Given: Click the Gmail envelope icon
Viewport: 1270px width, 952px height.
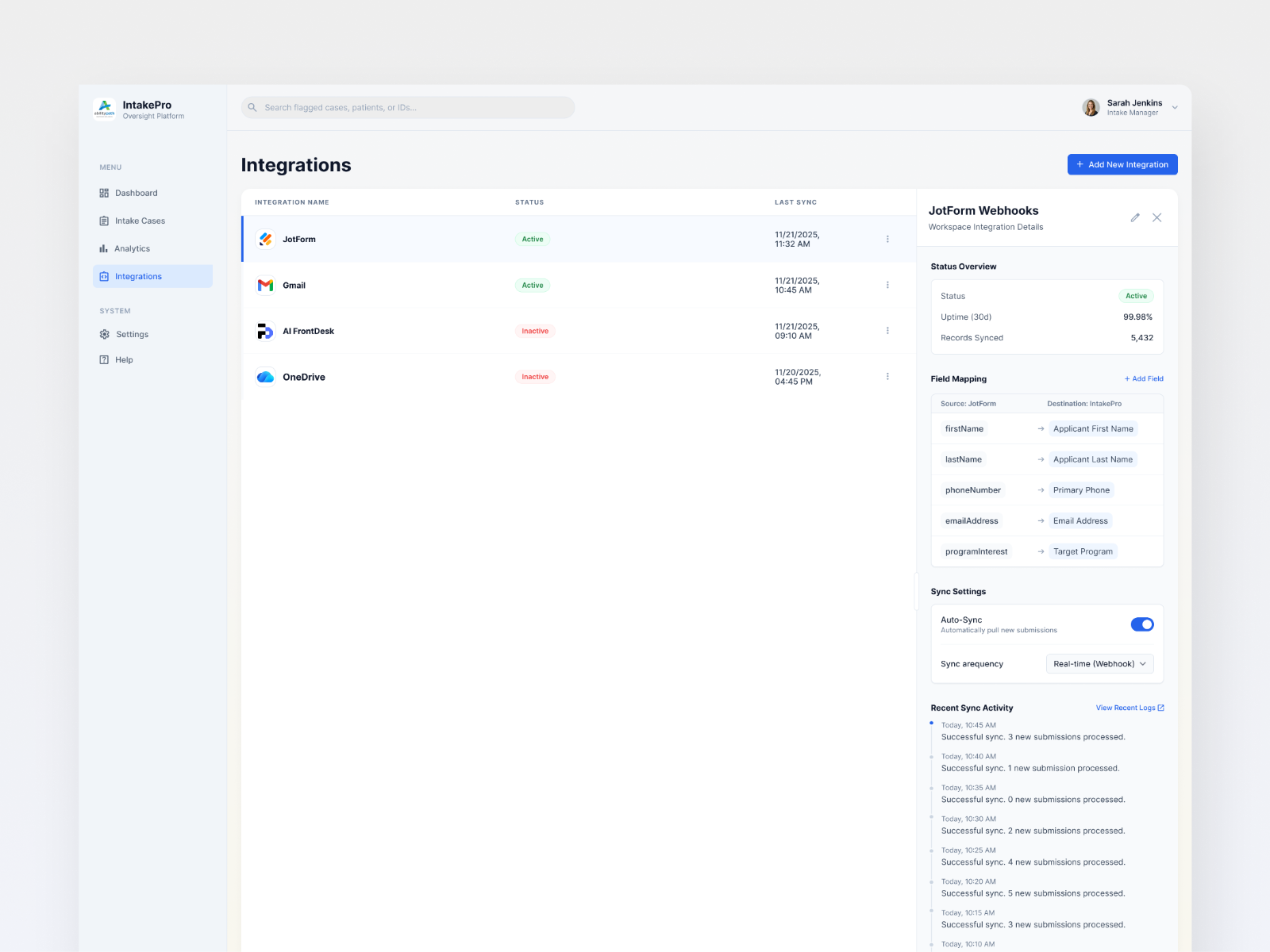Looking at the screenshot, I should click(265, 285).
